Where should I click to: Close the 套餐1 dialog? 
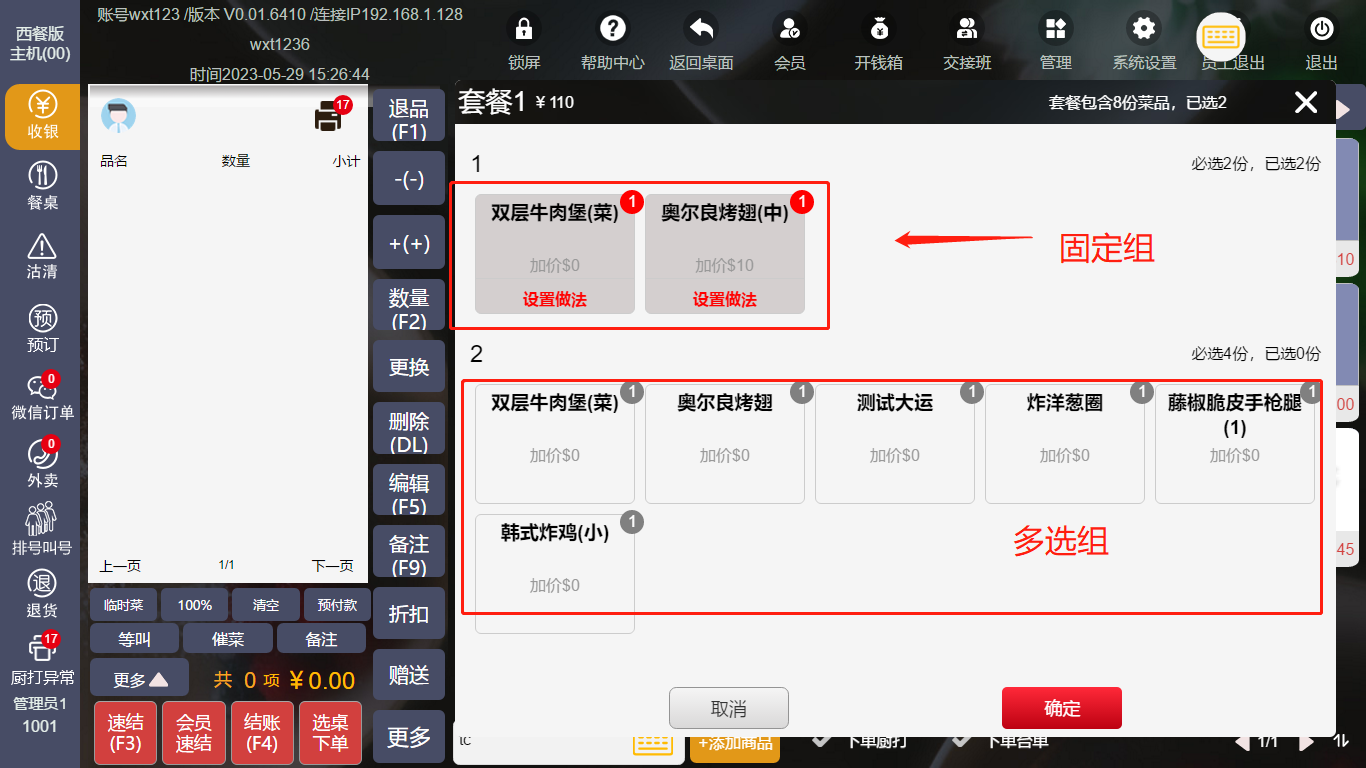coord(1305,102)
